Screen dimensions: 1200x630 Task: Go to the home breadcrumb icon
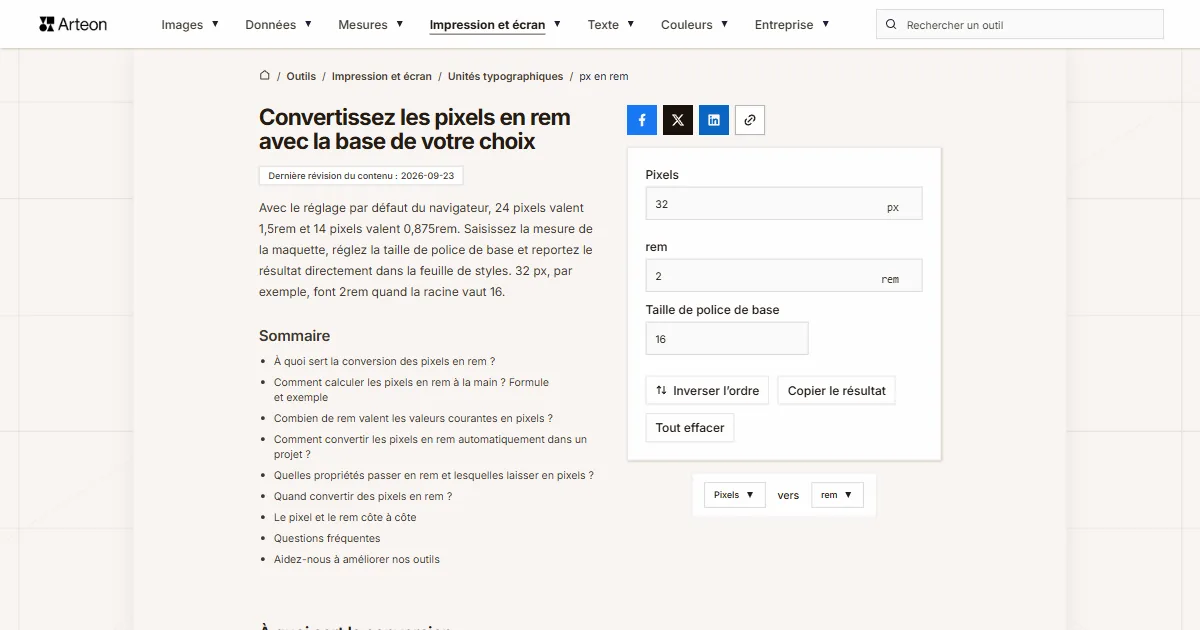(x=265, y=75)
